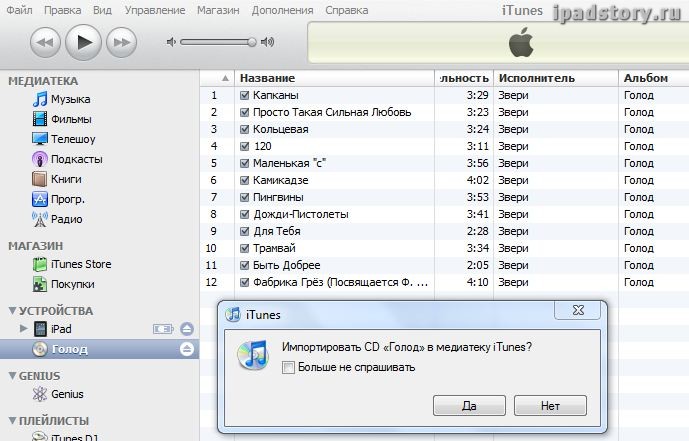This screenshot has width=689, height=441.
Task: Open the Магазин menu
Action: point(218,10)
